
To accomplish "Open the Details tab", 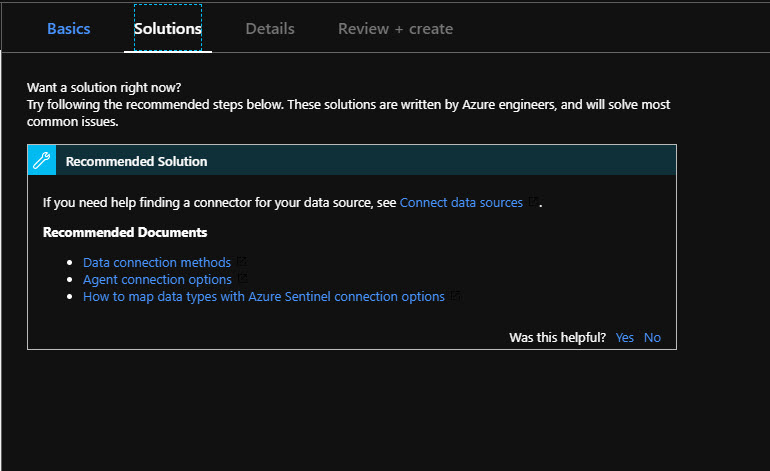I will coord(270,29).
